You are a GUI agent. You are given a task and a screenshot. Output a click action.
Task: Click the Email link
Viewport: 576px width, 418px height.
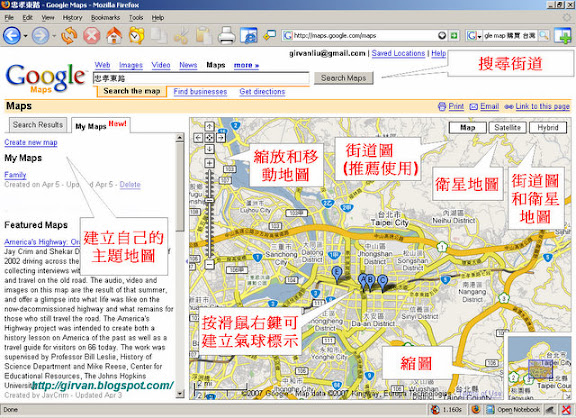489,107
